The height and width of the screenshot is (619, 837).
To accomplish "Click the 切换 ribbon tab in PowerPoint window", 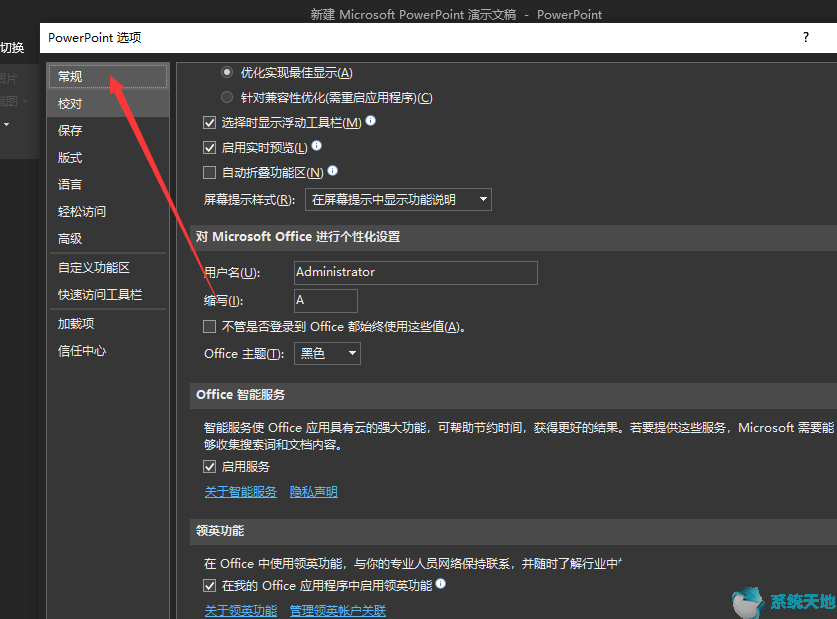I will click(x=12, y=48).
